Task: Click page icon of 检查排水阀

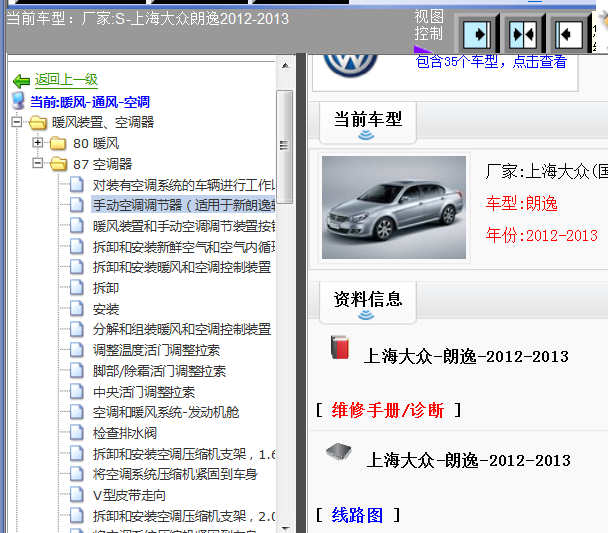Action: tap(77, 433)
